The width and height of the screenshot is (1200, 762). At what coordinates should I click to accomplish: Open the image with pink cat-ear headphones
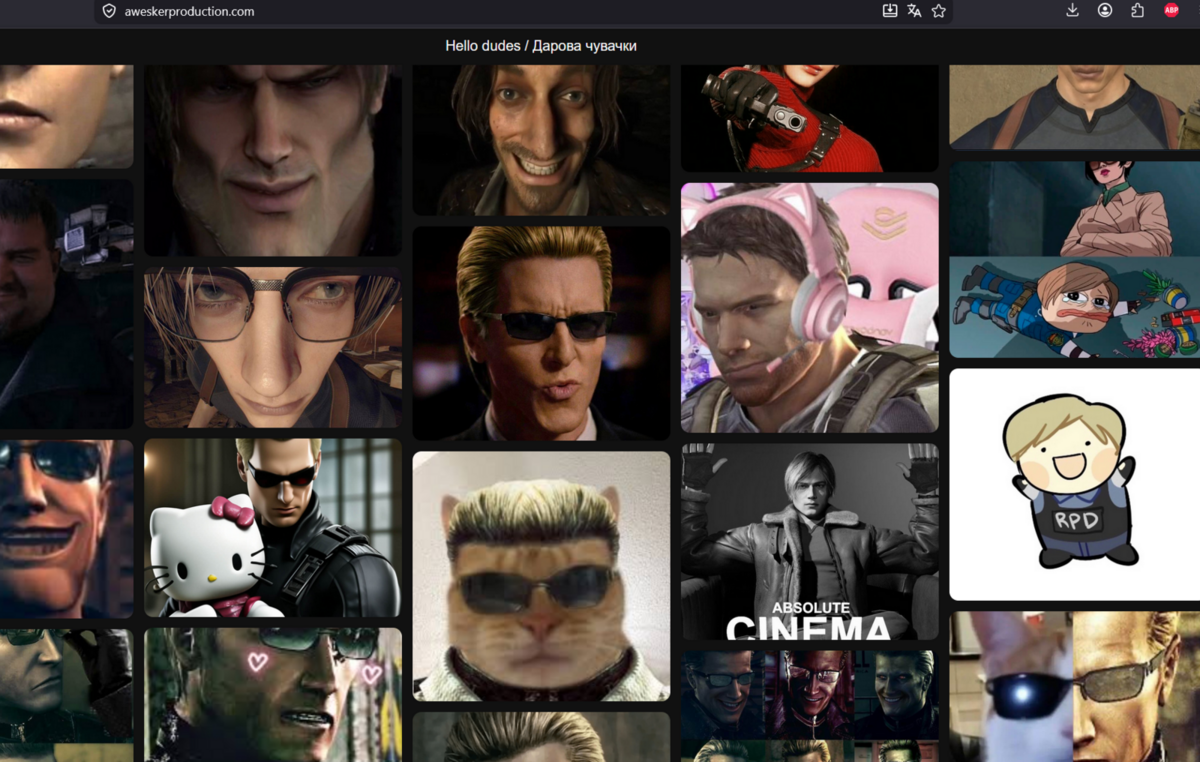(x=810, y=308)
